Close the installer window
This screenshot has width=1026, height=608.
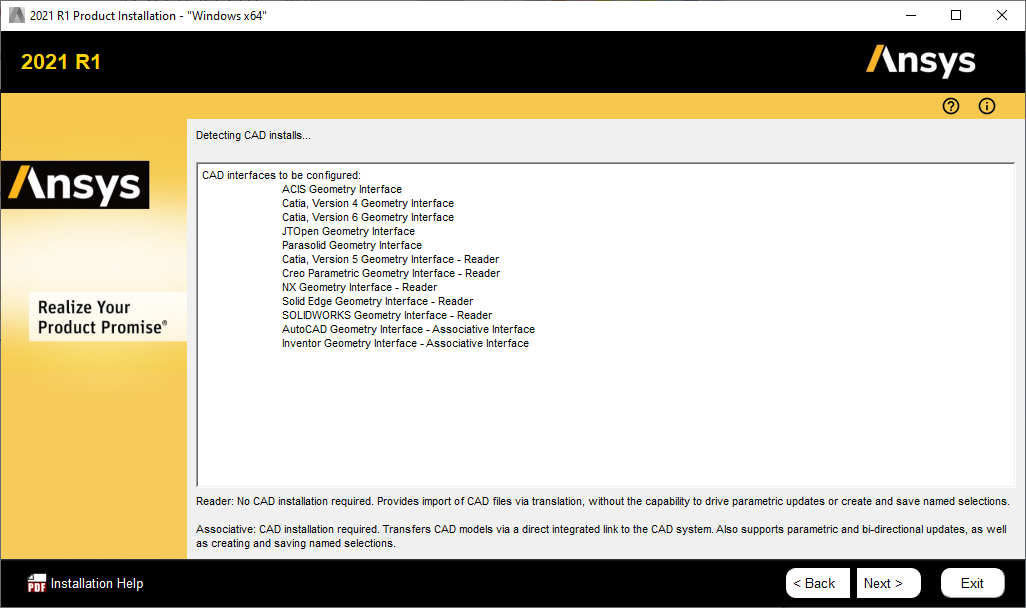click(x=1002, y=16)
